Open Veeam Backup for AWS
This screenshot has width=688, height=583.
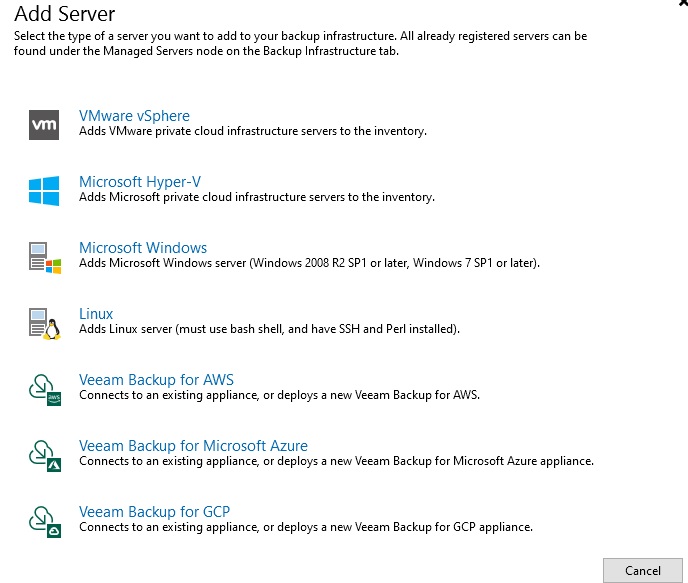pyautogui.click(x=156, y=380)
